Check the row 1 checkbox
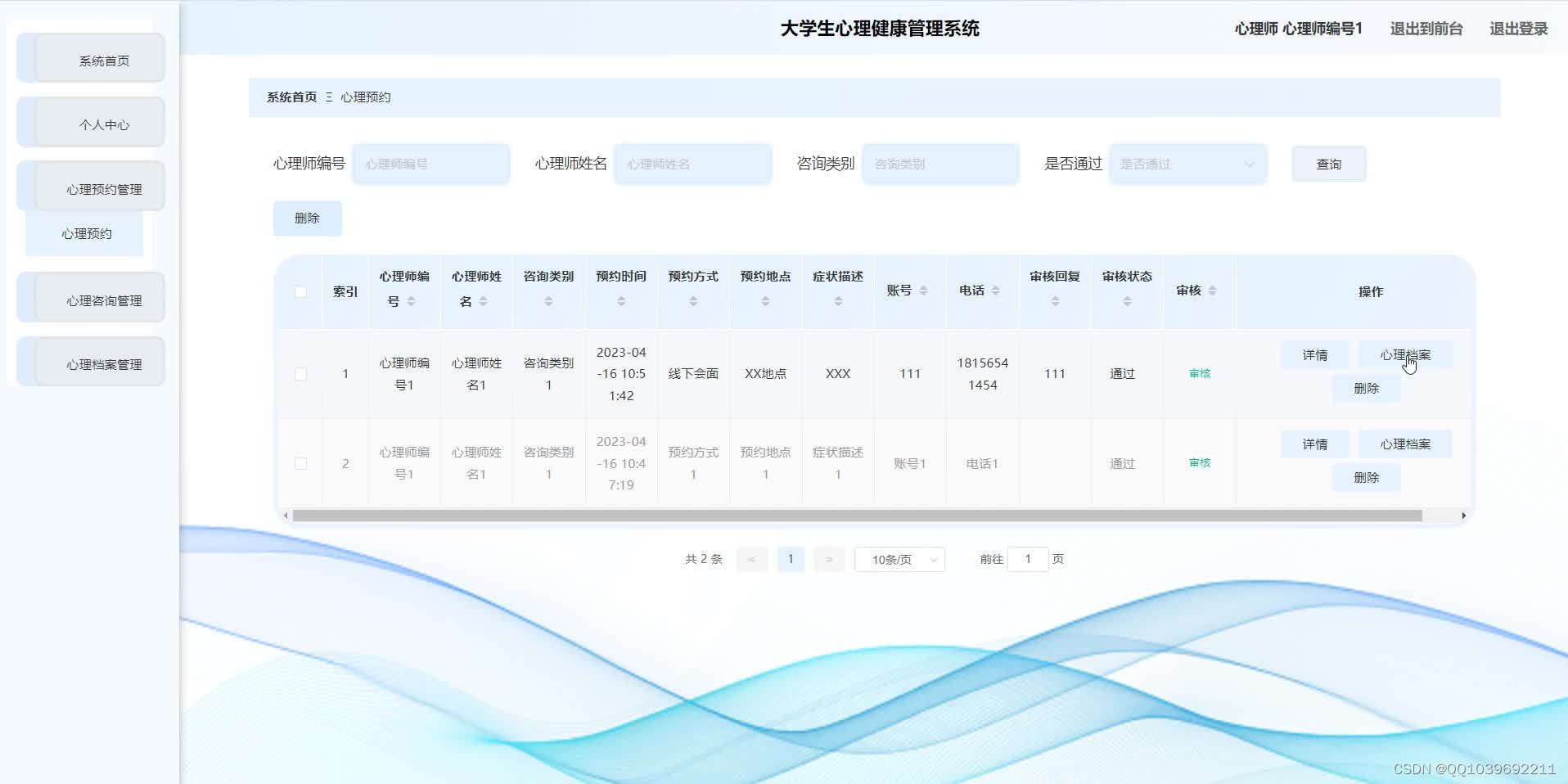This screenshot has height=784, width=1568. click(300, 374)
